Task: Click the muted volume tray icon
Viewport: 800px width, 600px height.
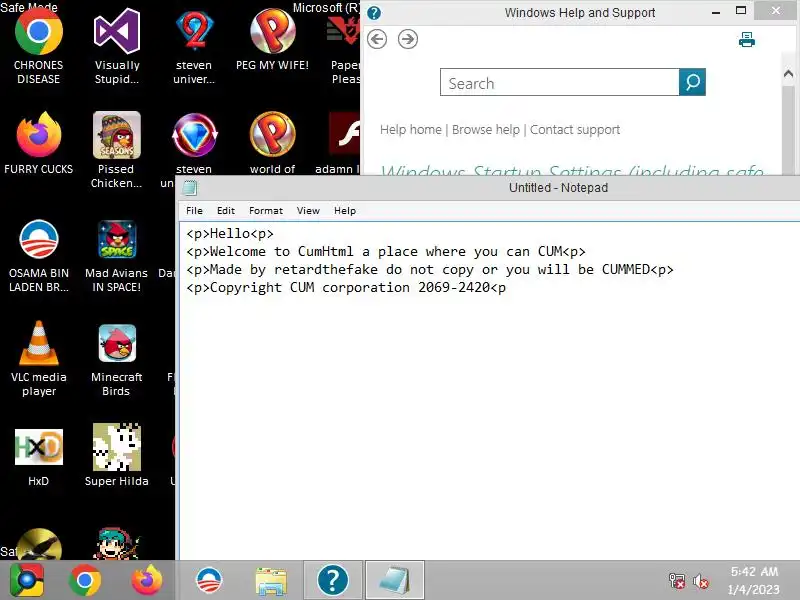Action: (701, 581)
